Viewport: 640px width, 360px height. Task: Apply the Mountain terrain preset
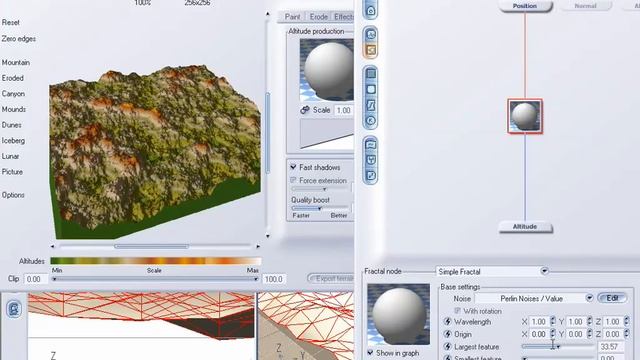coord(16,62)
